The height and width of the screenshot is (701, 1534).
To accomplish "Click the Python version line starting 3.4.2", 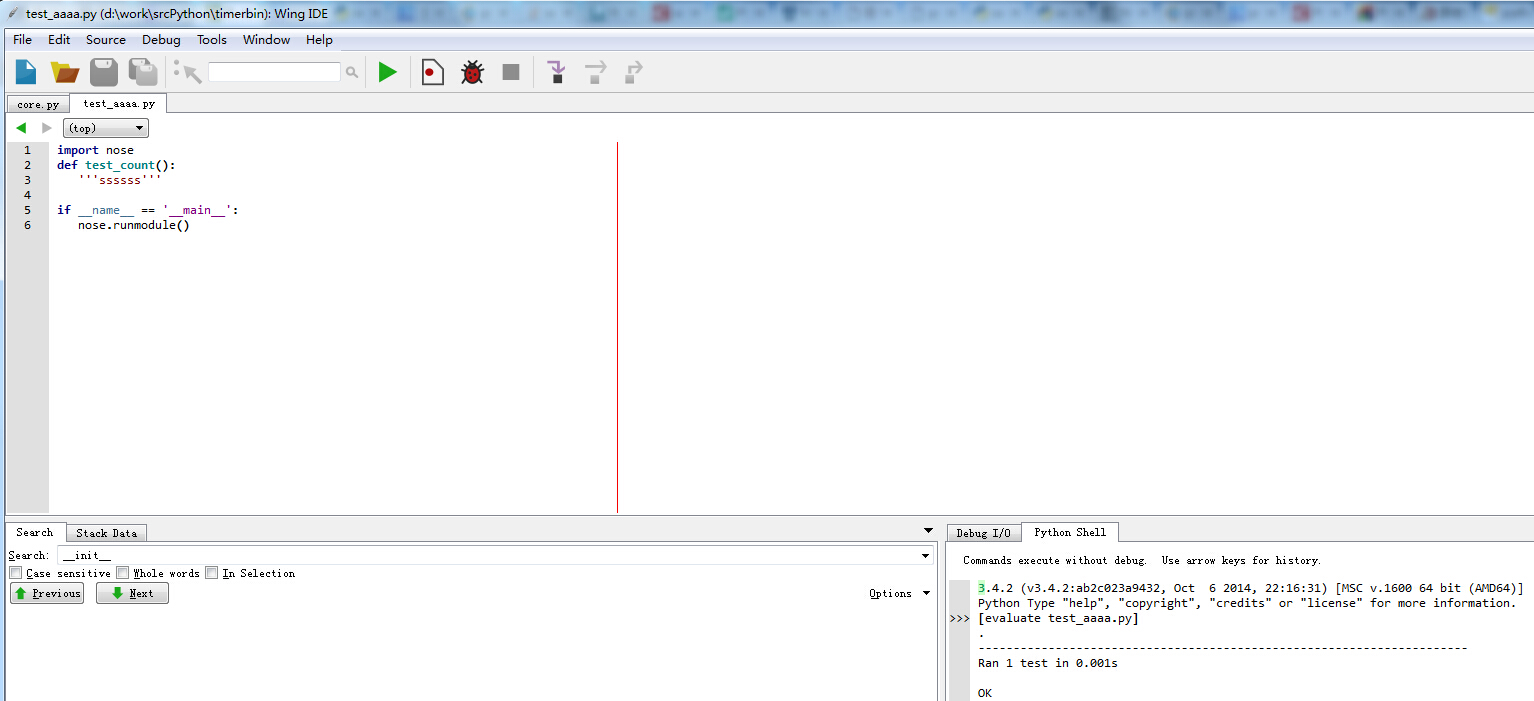I will [1251, 588].
